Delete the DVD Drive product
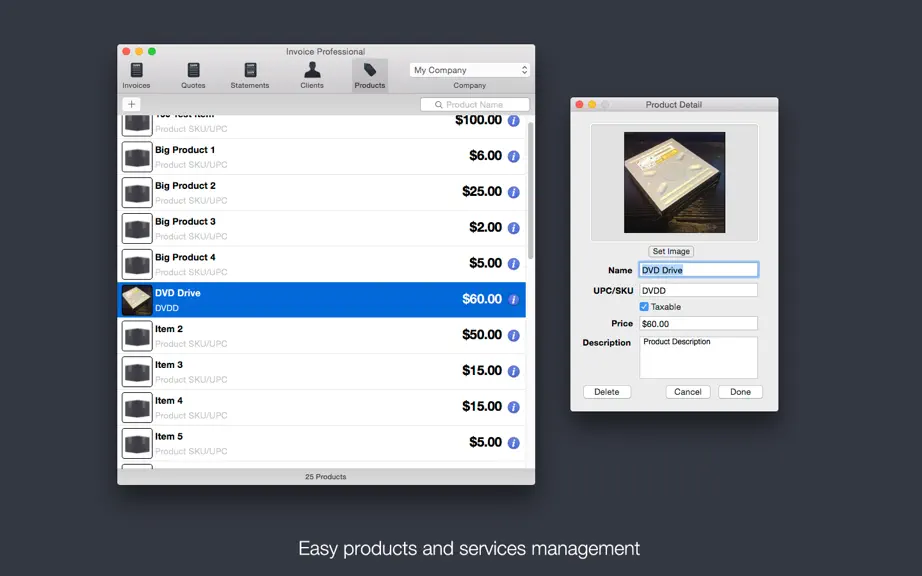The image size is (922, 576). [607, 392]
